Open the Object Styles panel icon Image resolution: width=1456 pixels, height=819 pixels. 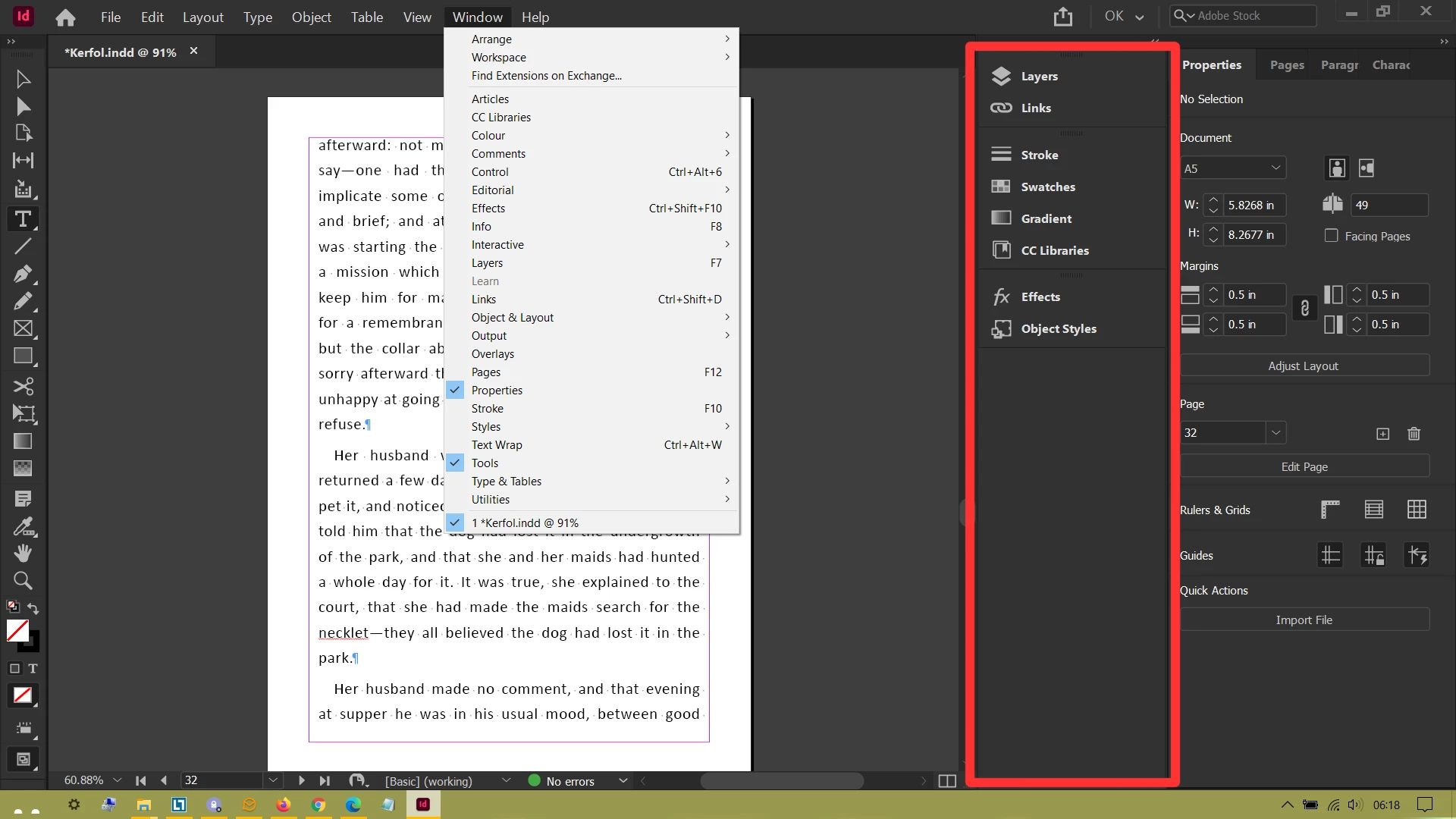(1001, 328)
